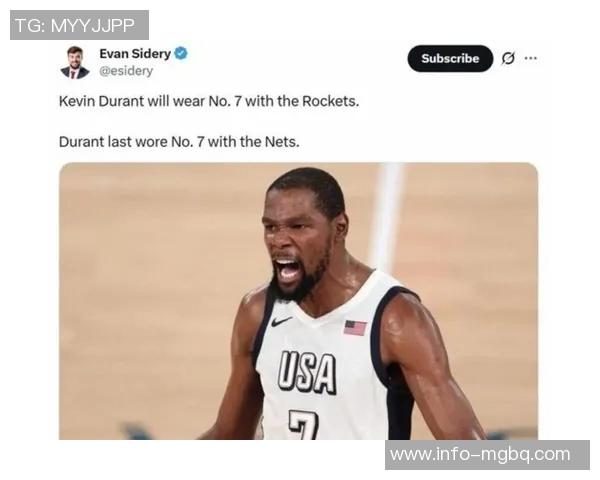Viewport: 600px width, 480px height.
Task: Click the USA lettering on the jersey
Action: 307,372
